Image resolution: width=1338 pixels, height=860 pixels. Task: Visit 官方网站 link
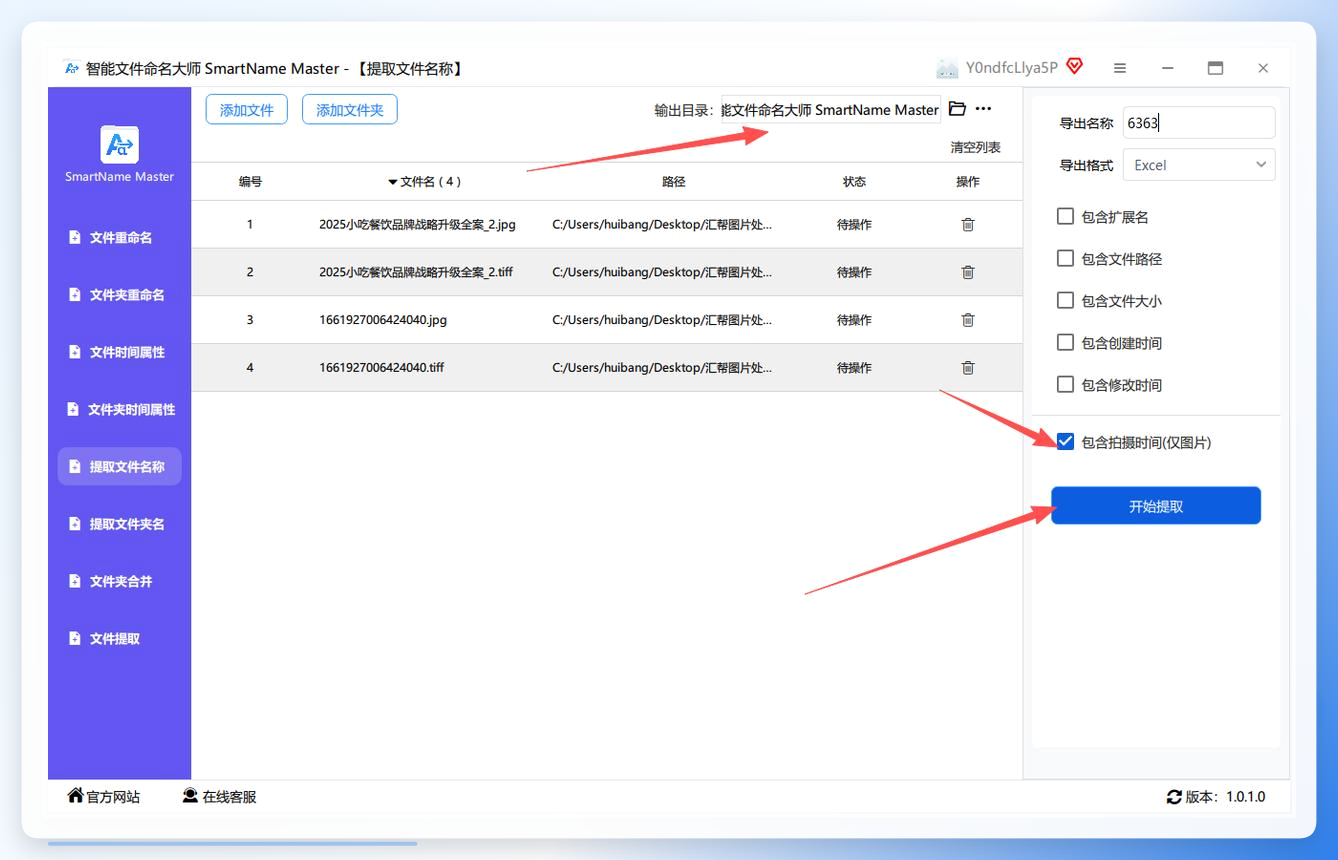point(103,797)
